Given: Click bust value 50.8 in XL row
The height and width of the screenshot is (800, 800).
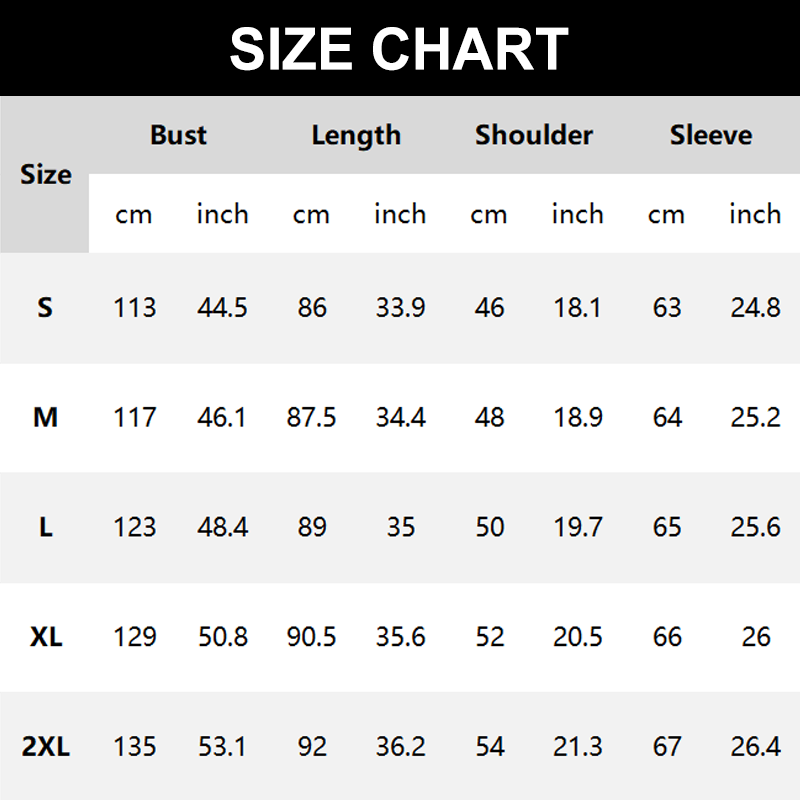Looking at the screenshot, I should 222,636.
